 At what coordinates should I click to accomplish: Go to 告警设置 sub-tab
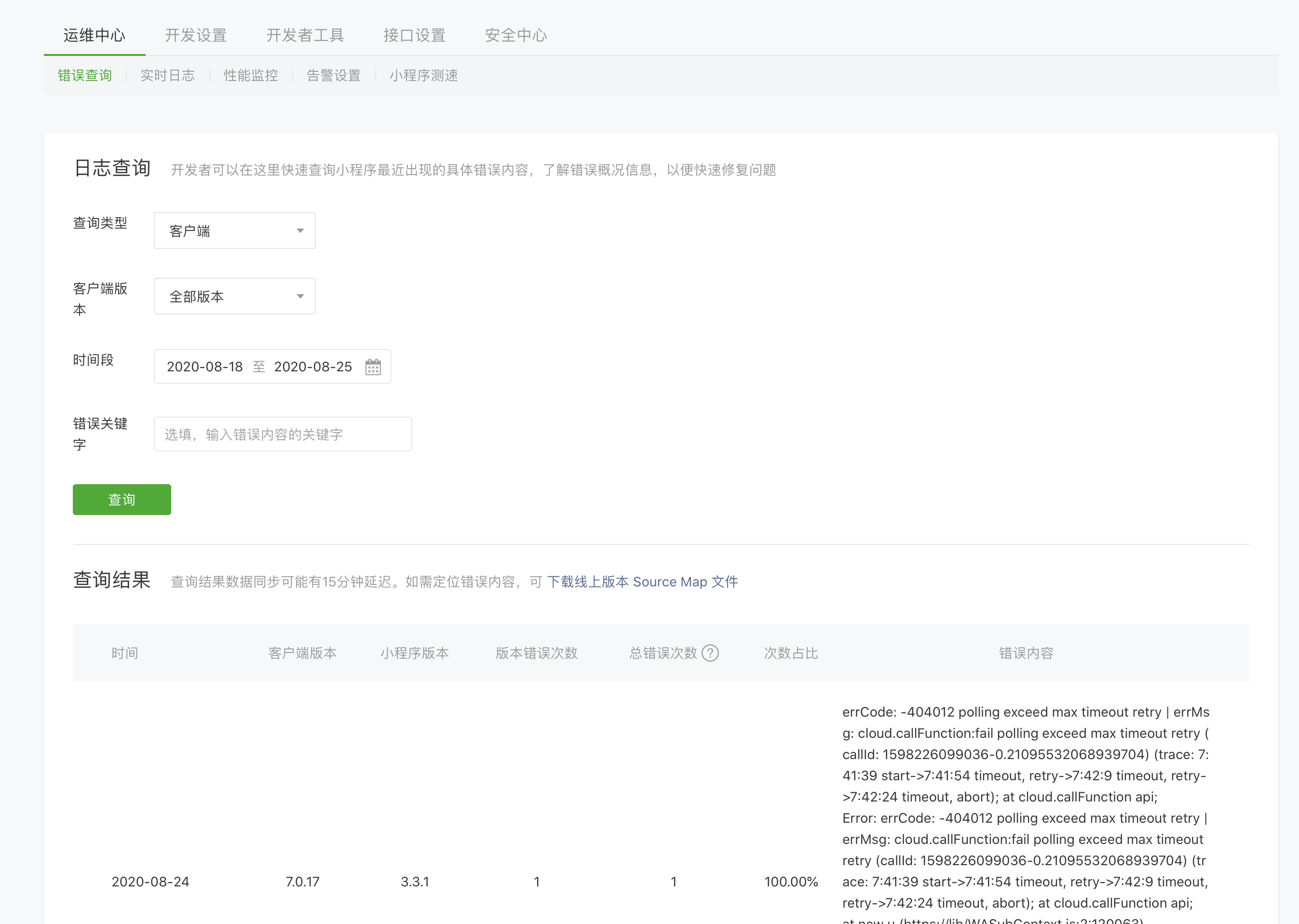(334, 76)
